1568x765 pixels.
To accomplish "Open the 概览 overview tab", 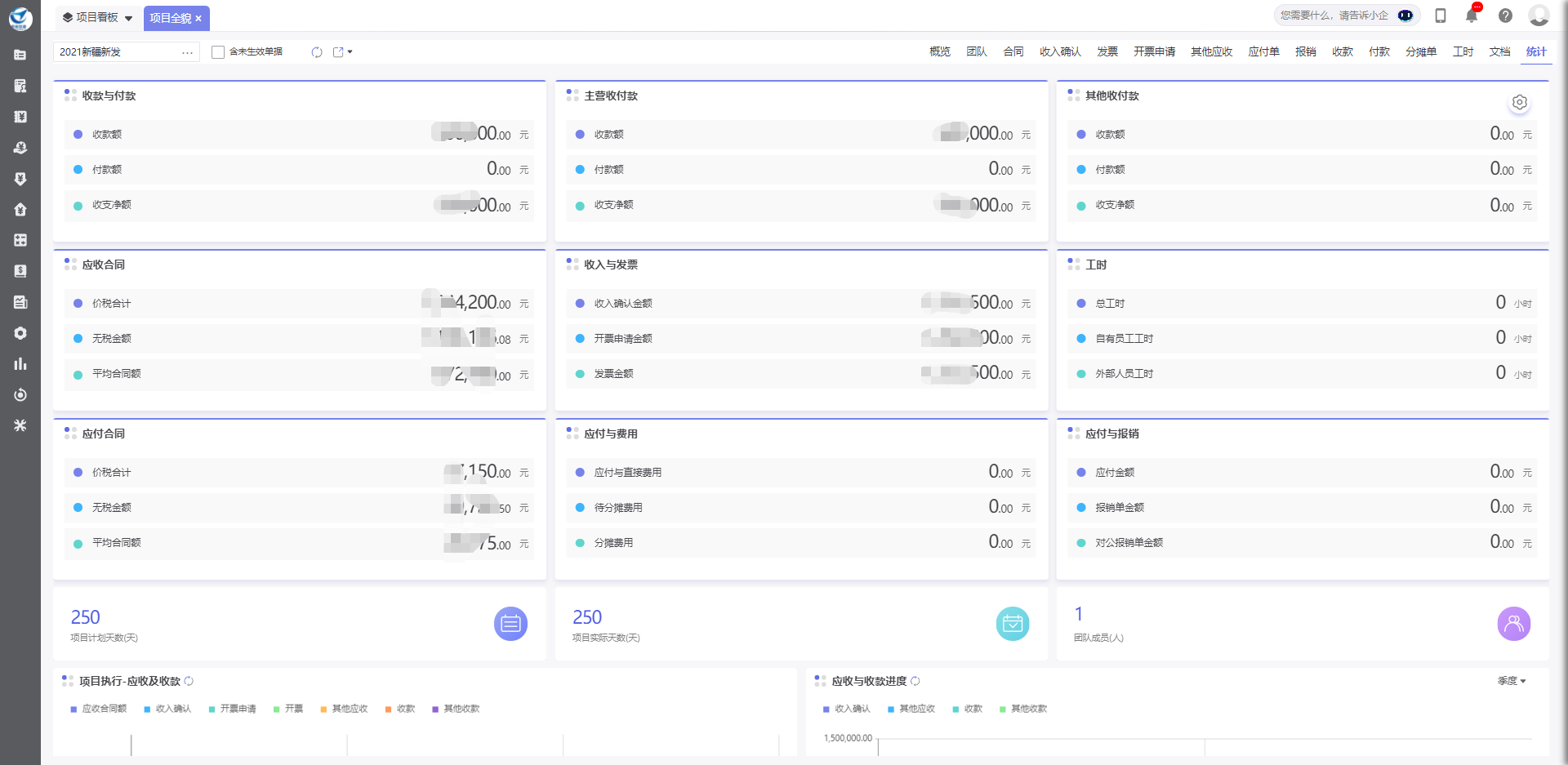I will (x=940, y=52).
